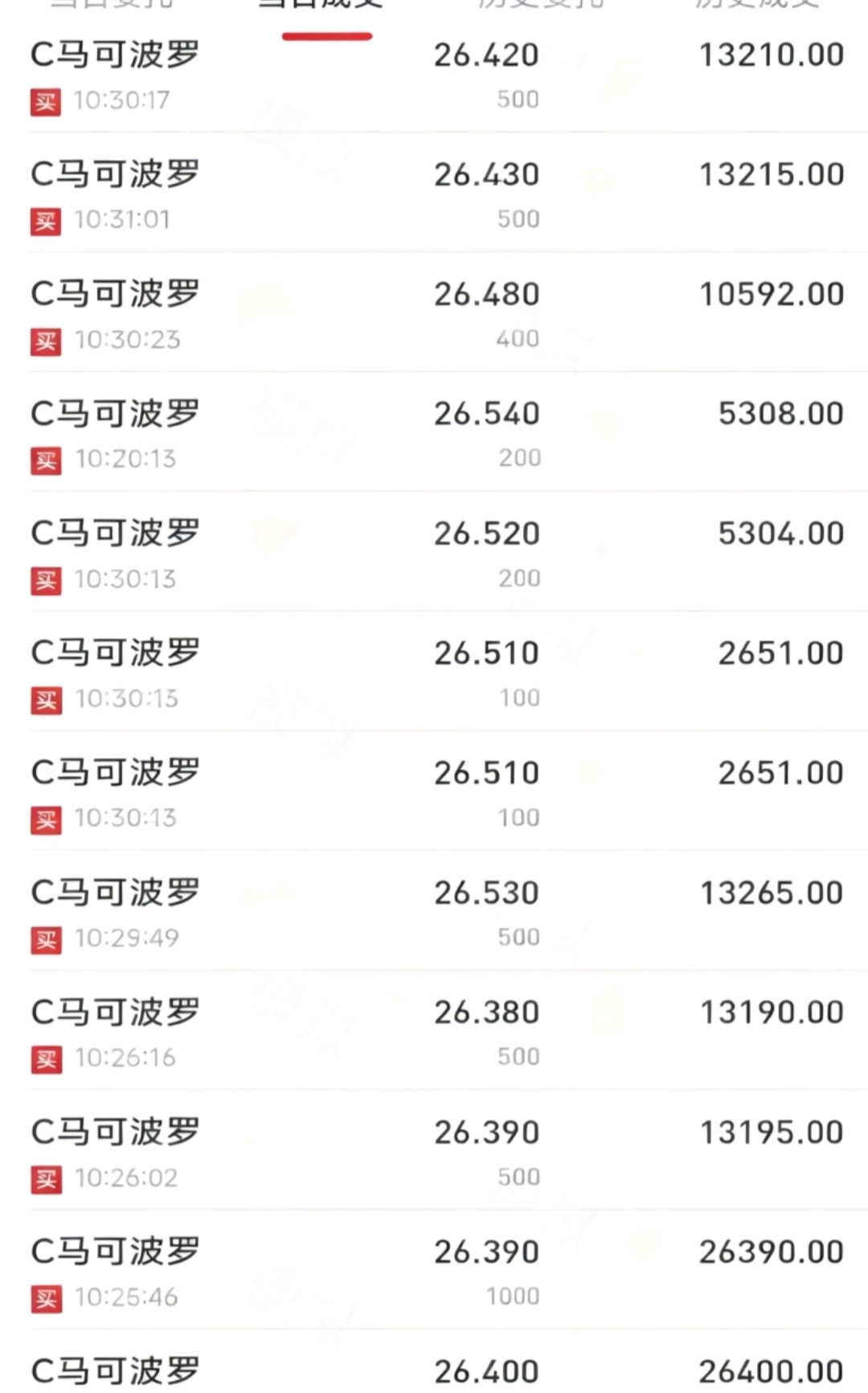This screenshot has height=1393, width=868.
Task: Tap the buy badge next to 10:26:16
Action: 46,1059
